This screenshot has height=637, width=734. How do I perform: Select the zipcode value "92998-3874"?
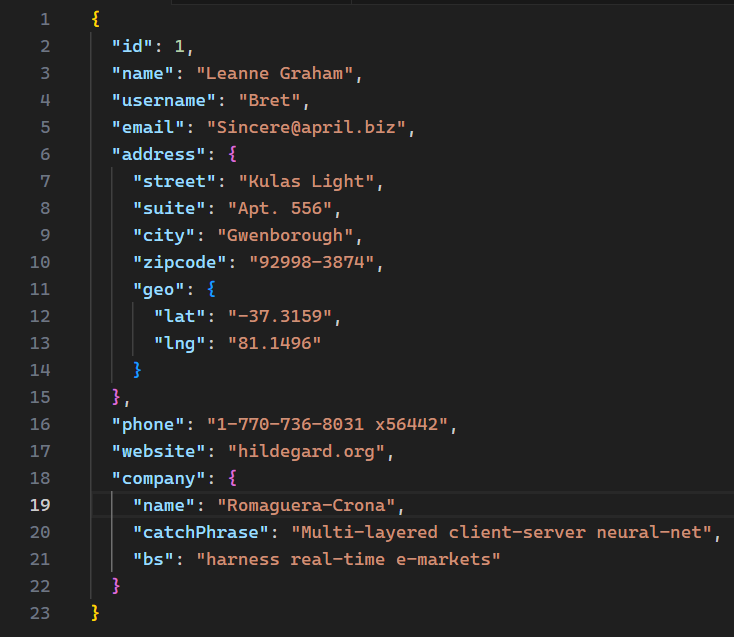coord(311,263)
